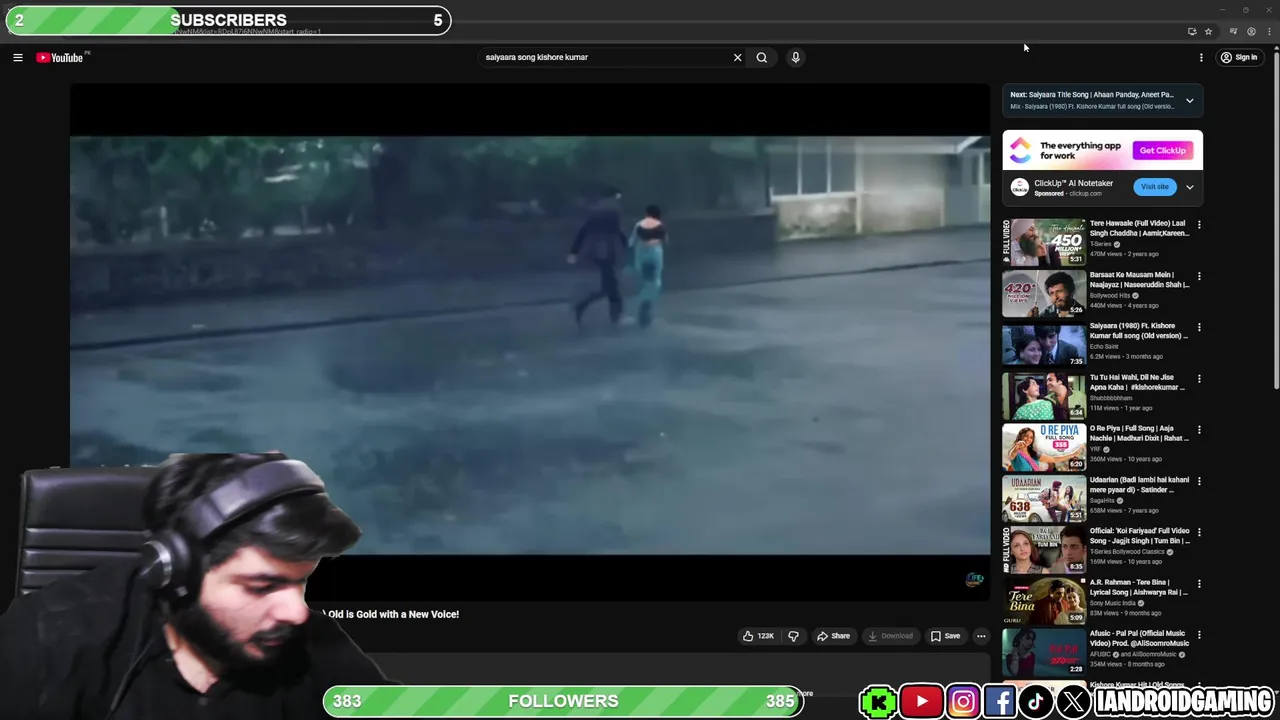Open Barsaat Ke Mausam Mein video title
The width and height of the screenshot is (1280, 720).
tap(1139, 280)
